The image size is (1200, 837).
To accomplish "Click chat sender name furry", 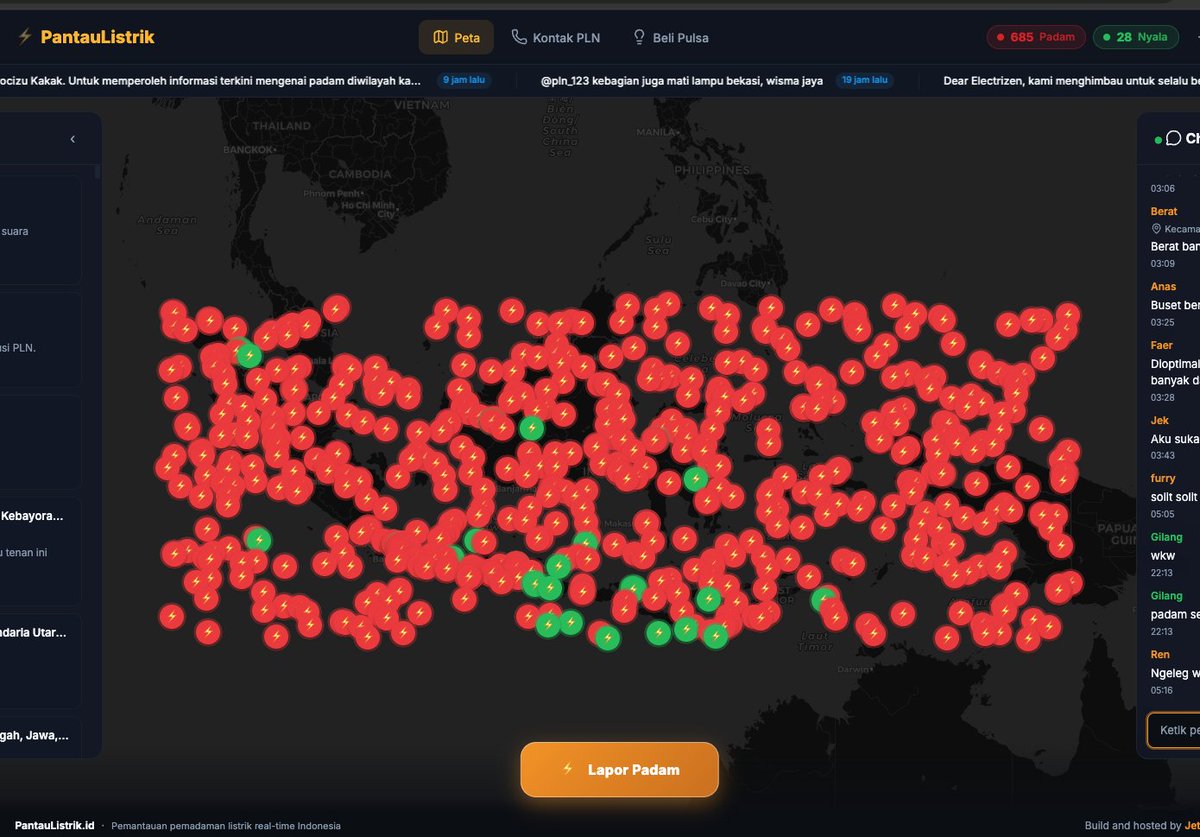I will (1163, 479).
